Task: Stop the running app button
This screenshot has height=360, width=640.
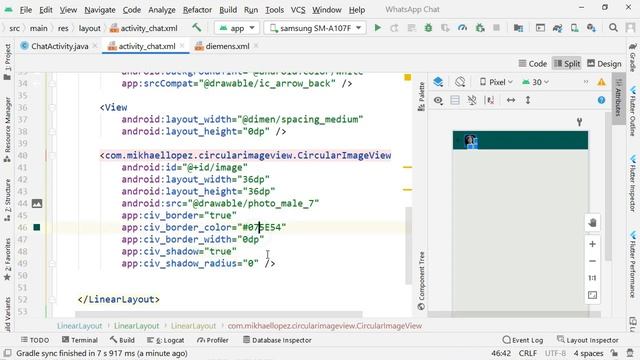Action: pyautogui.click(x=496, y=28)
